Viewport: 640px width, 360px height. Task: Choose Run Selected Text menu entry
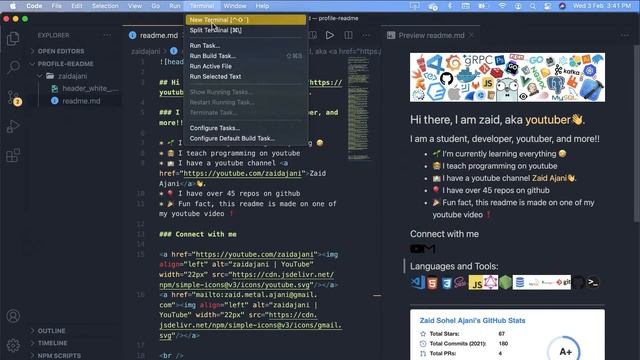pyautogui.click(x=246, y=76)
